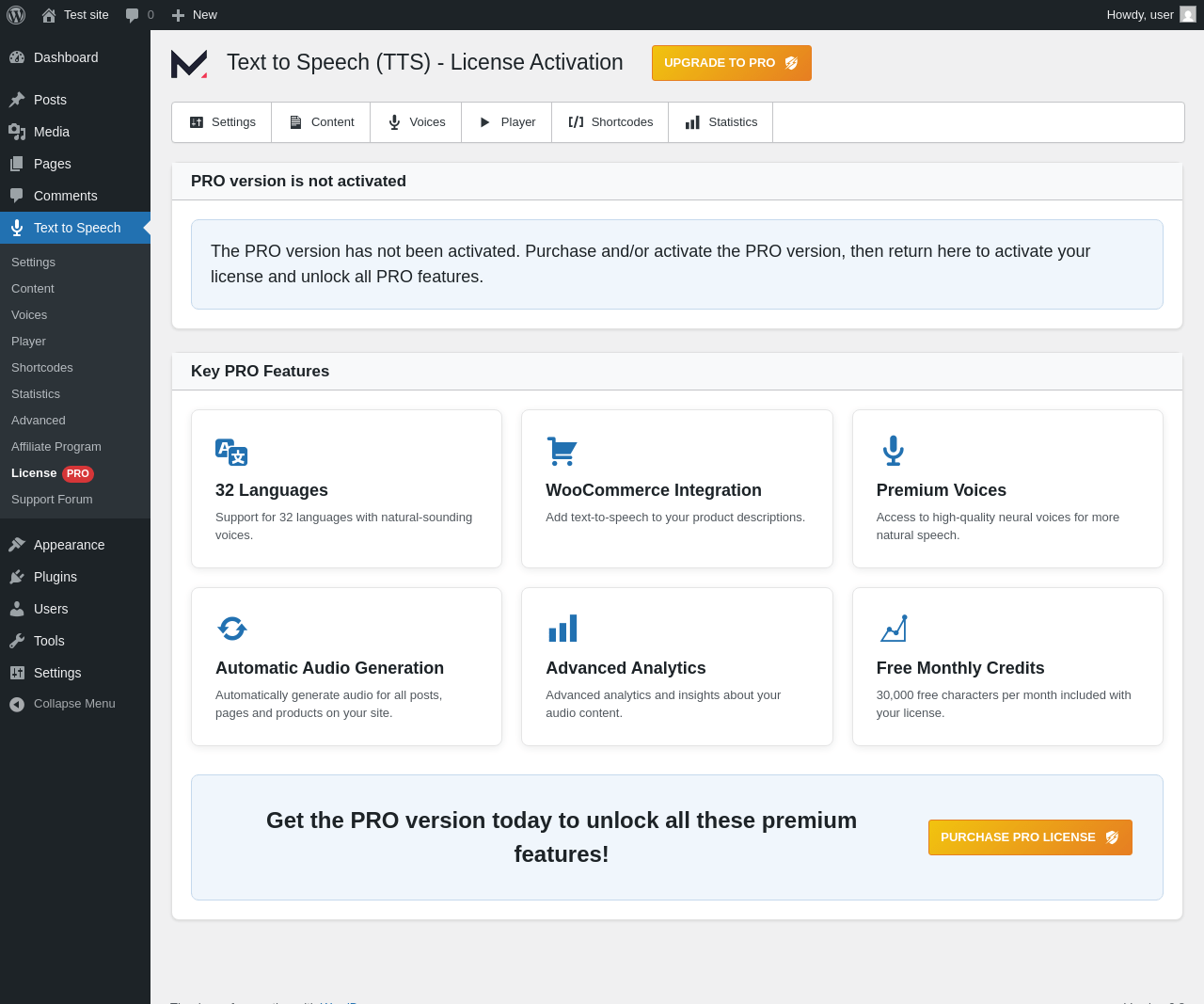Click the New label in admin bar
The height and width of the screenshot is (1004, 1204).
tap(205, 15)
